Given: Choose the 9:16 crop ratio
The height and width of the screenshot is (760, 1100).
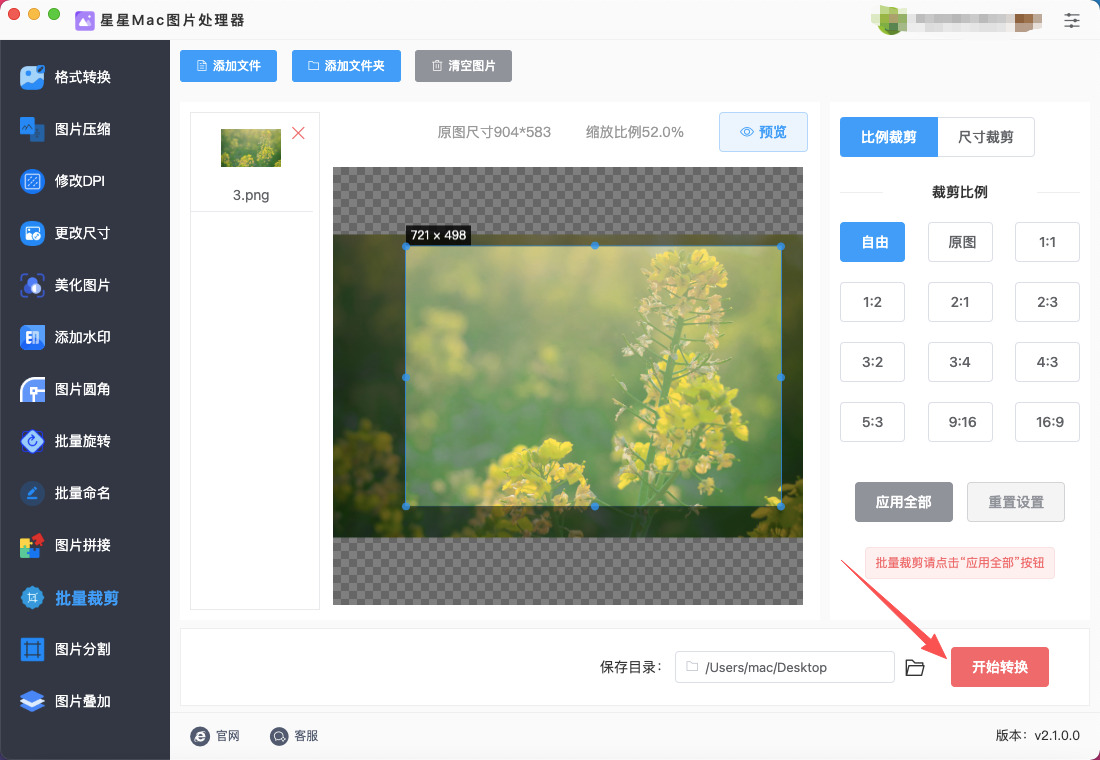Looking at the screenshot, I should pyautogui.click(x=960, y=422).
